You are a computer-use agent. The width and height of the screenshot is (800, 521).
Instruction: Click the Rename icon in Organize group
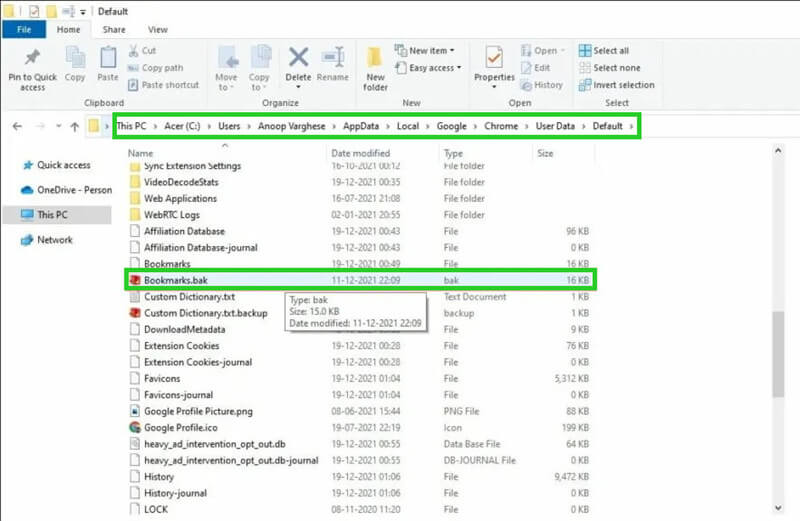[x=333, y=59]
